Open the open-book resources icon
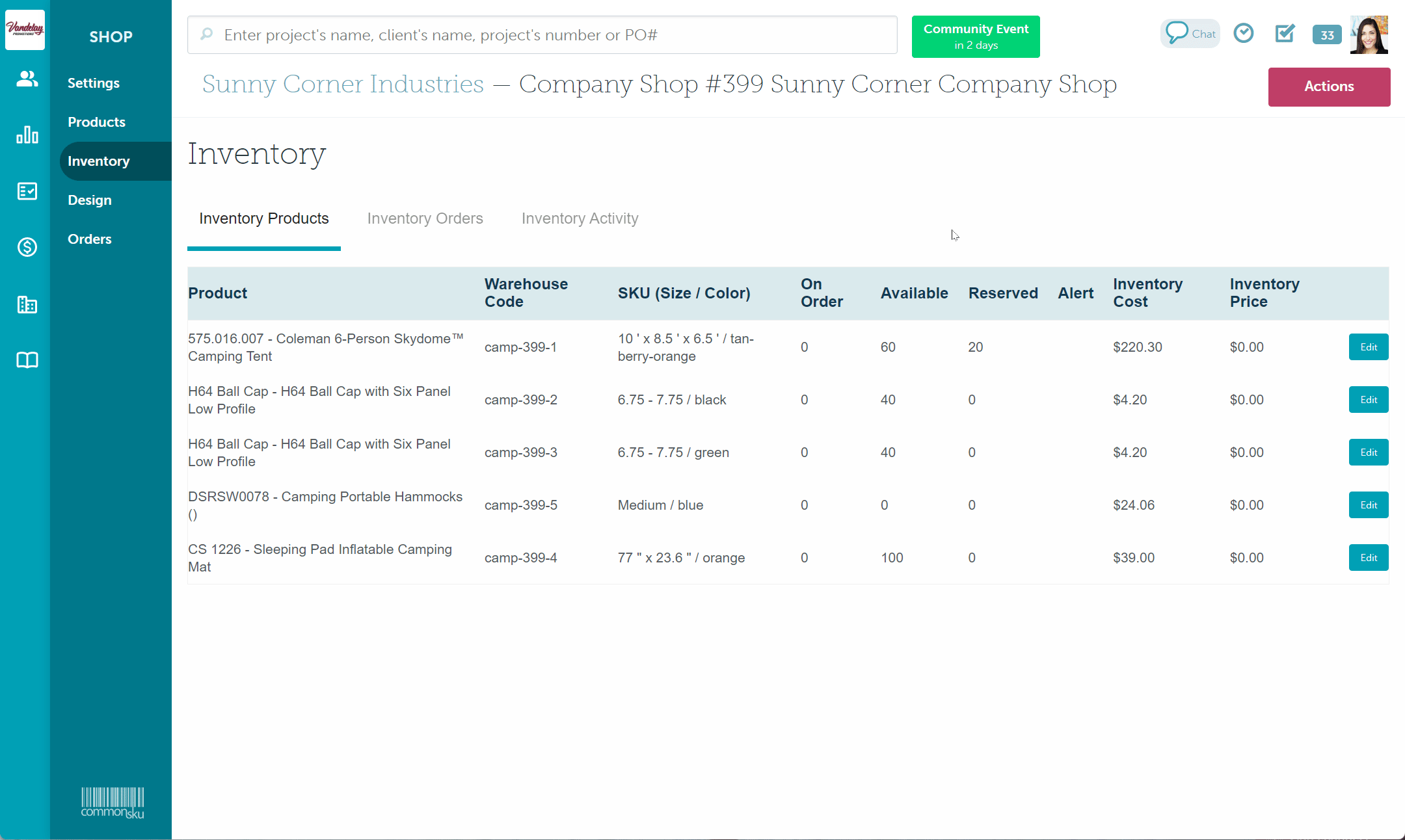The image size is (1405, 840). [x=27, y=360]
